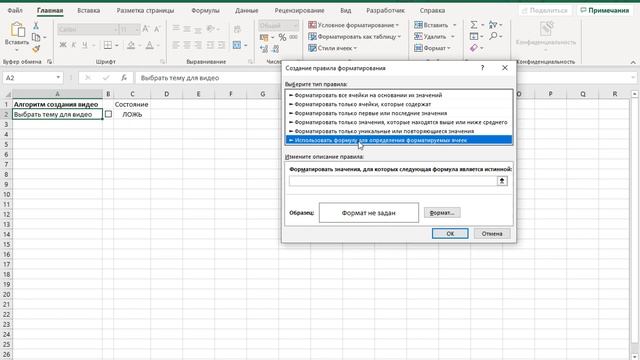Click the text orientation icon
This screenshot has width=640, height=360.
(211, 29)
